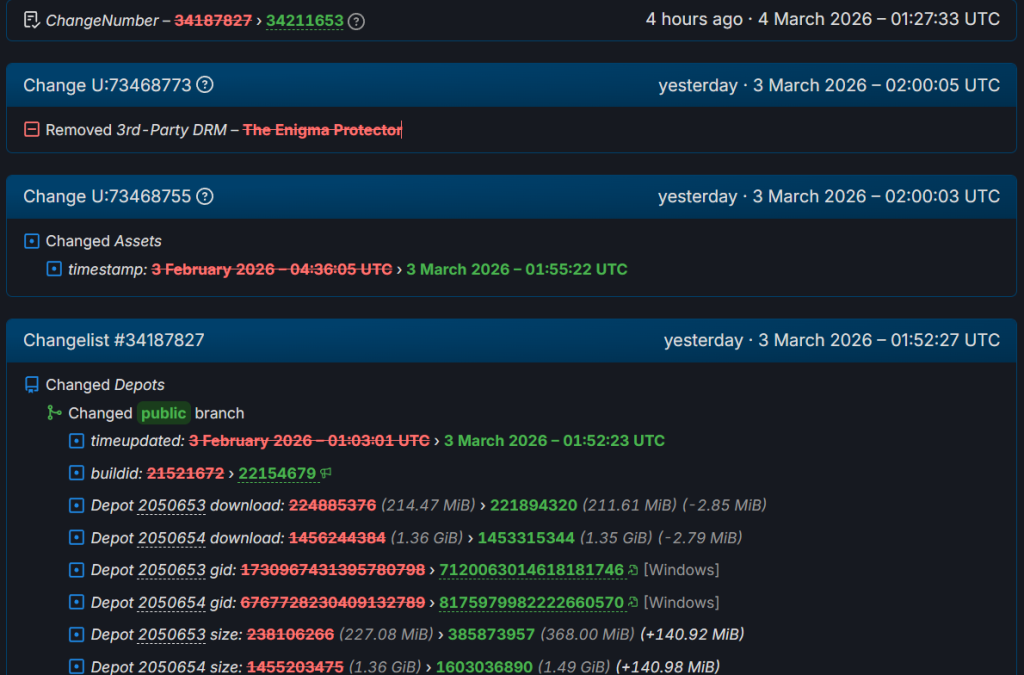The width and height of the screenshot is (1024, 675).
Task: Open the new ChangeNumber 34211653 link
Action: point(304,21)
